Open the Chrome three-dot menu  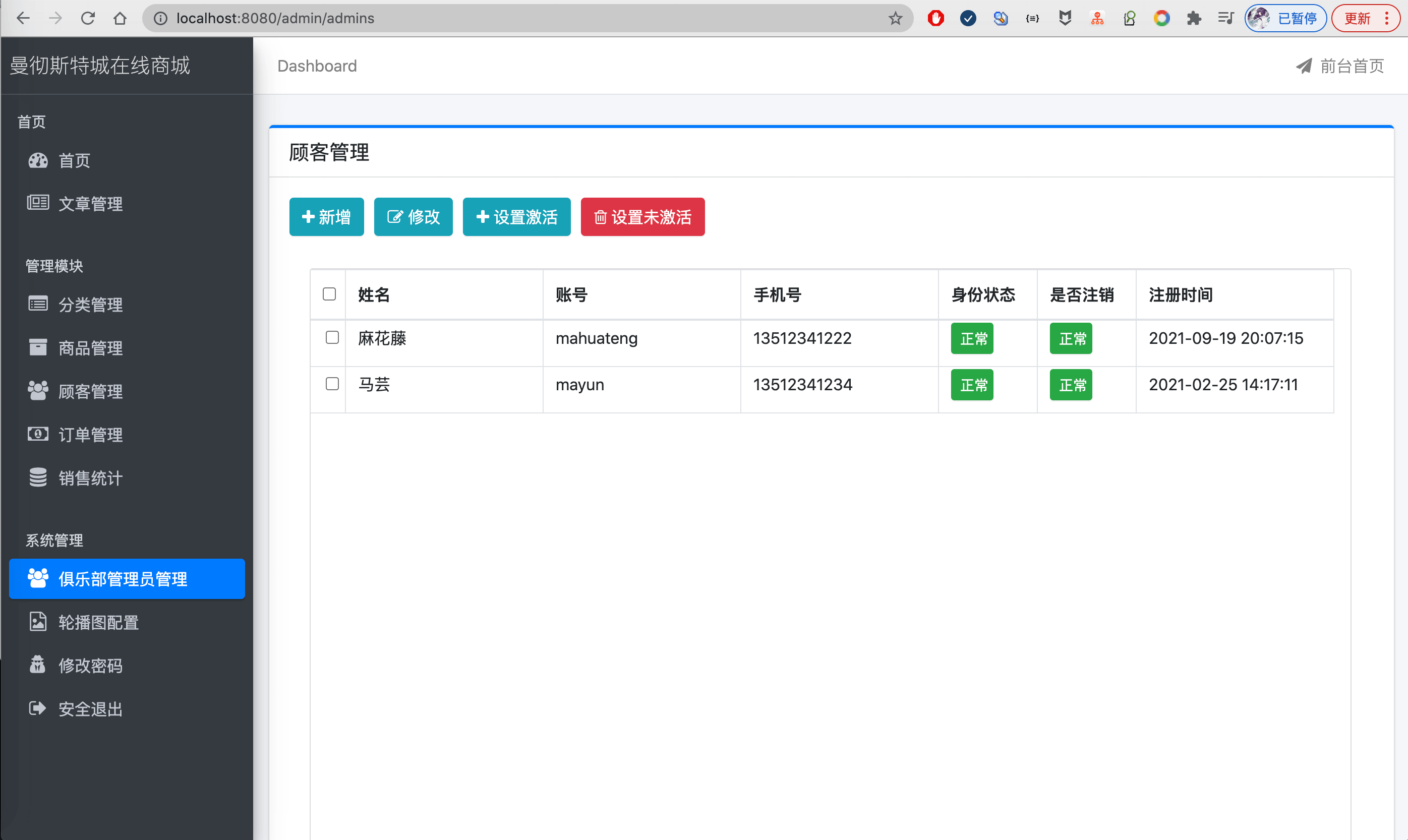[1387, 18]
